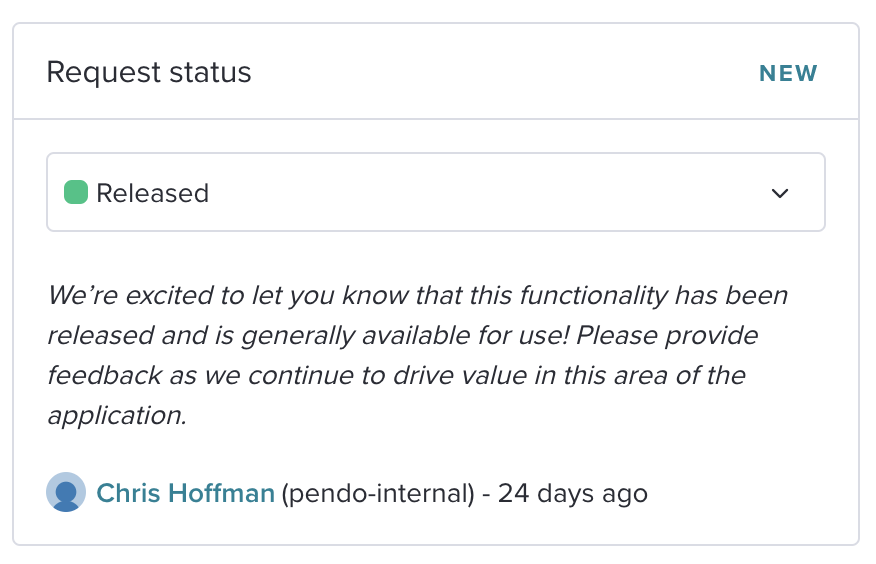The width and height of the screenshot is (876, 564).
Task: Click the "24 days ago" timestamp
Action: tap(573, 494)
